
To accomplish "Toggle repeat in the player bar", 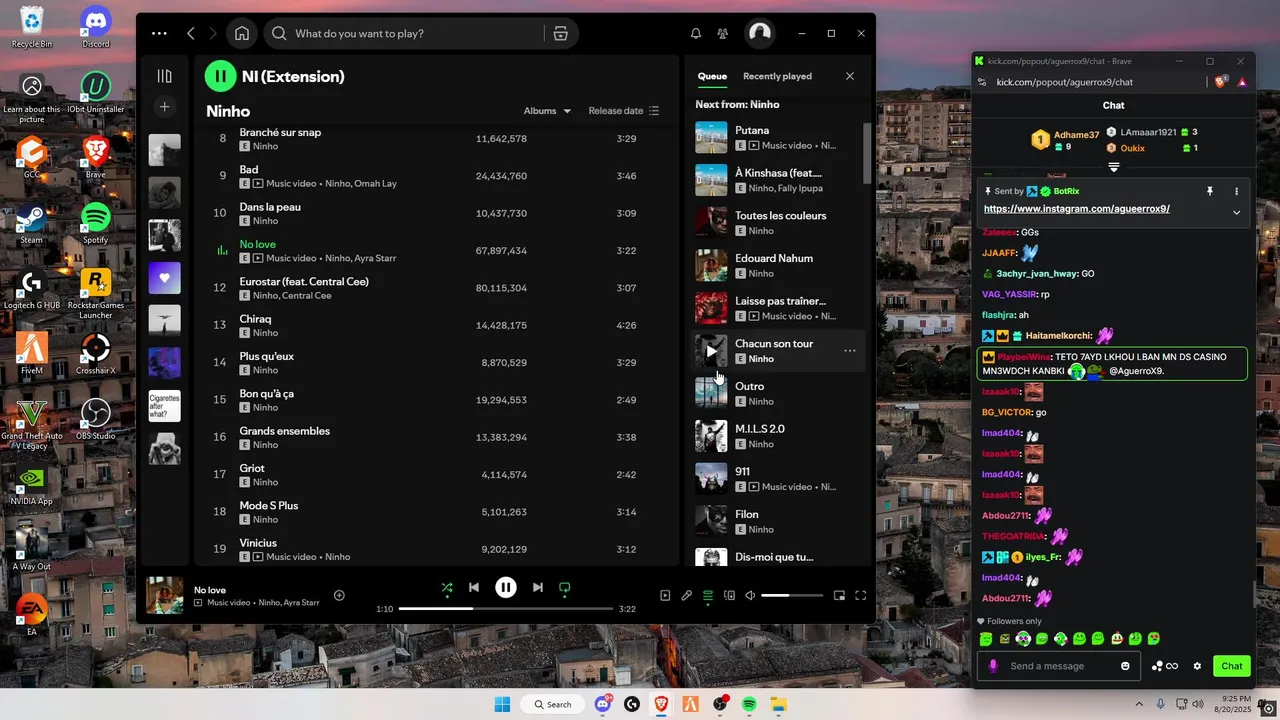I will (564, 588).
